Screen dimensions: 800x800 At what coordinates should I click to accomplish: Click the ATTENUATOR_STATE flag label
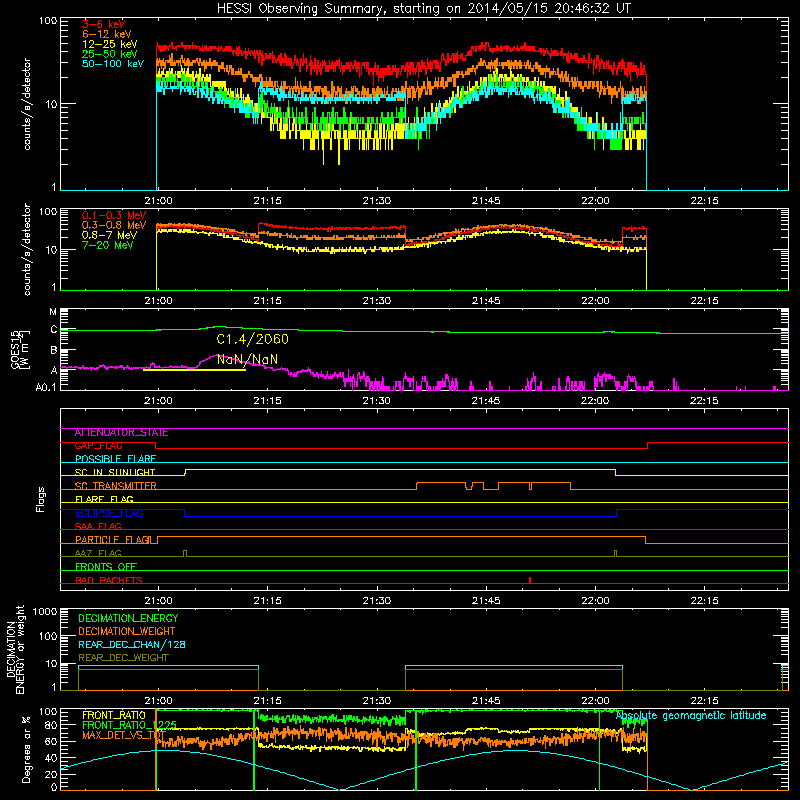pyautogui.click(x=121, y=433)
